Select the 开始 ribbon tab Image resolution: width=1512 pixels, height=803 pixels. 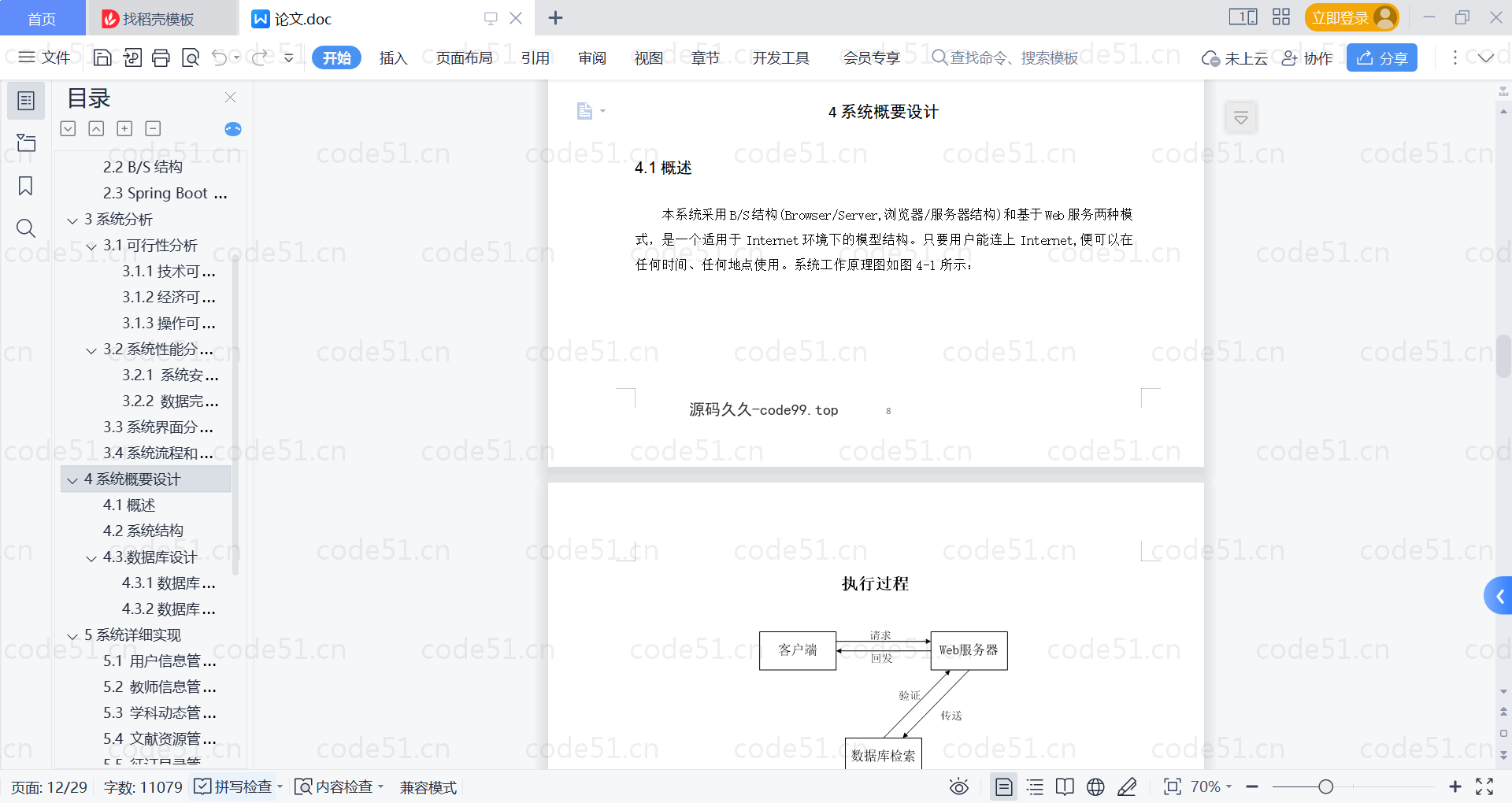336,57
